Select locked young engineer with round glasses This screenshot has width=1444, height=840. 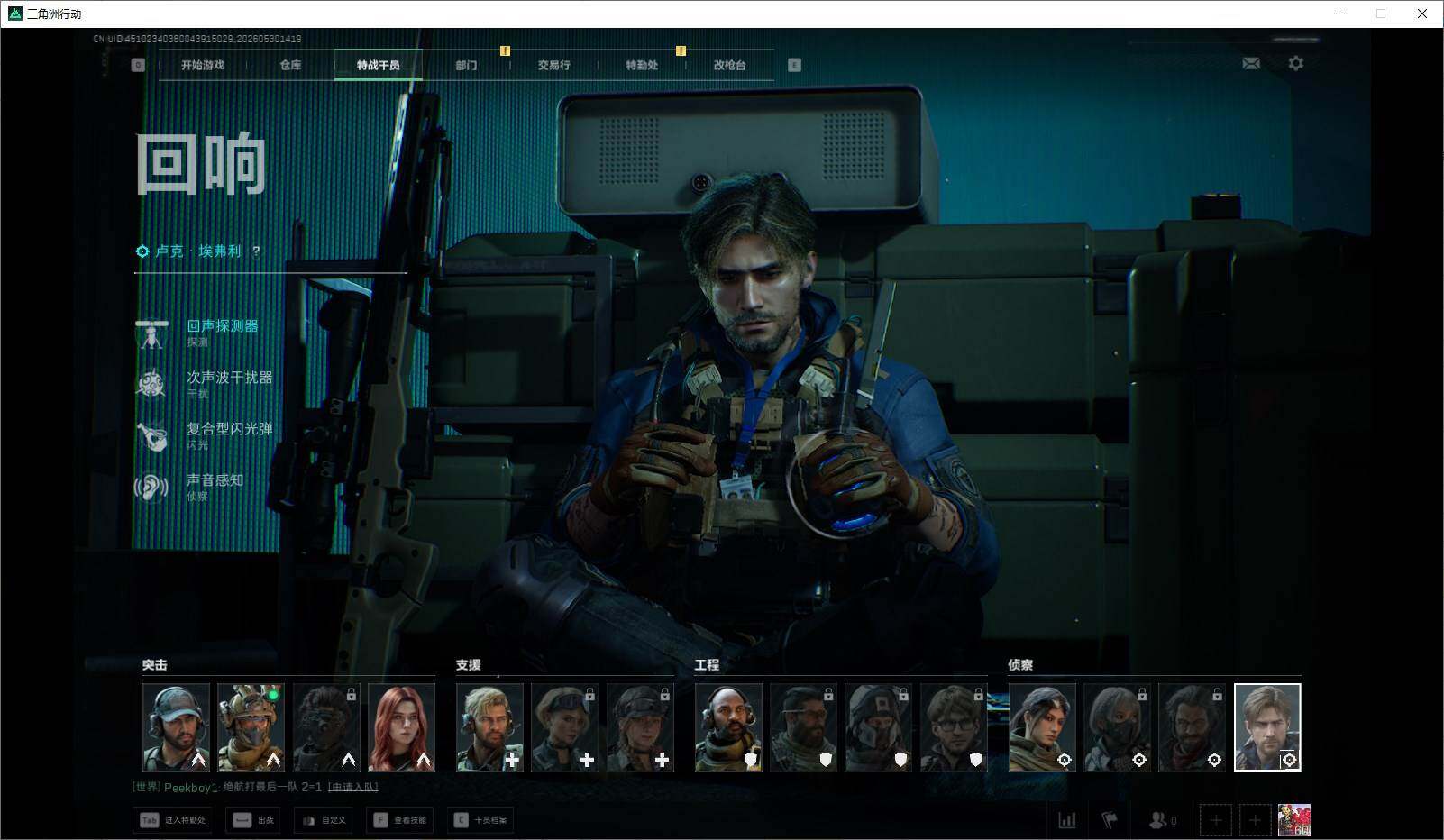pyautogui.click(x=954, y=727)
